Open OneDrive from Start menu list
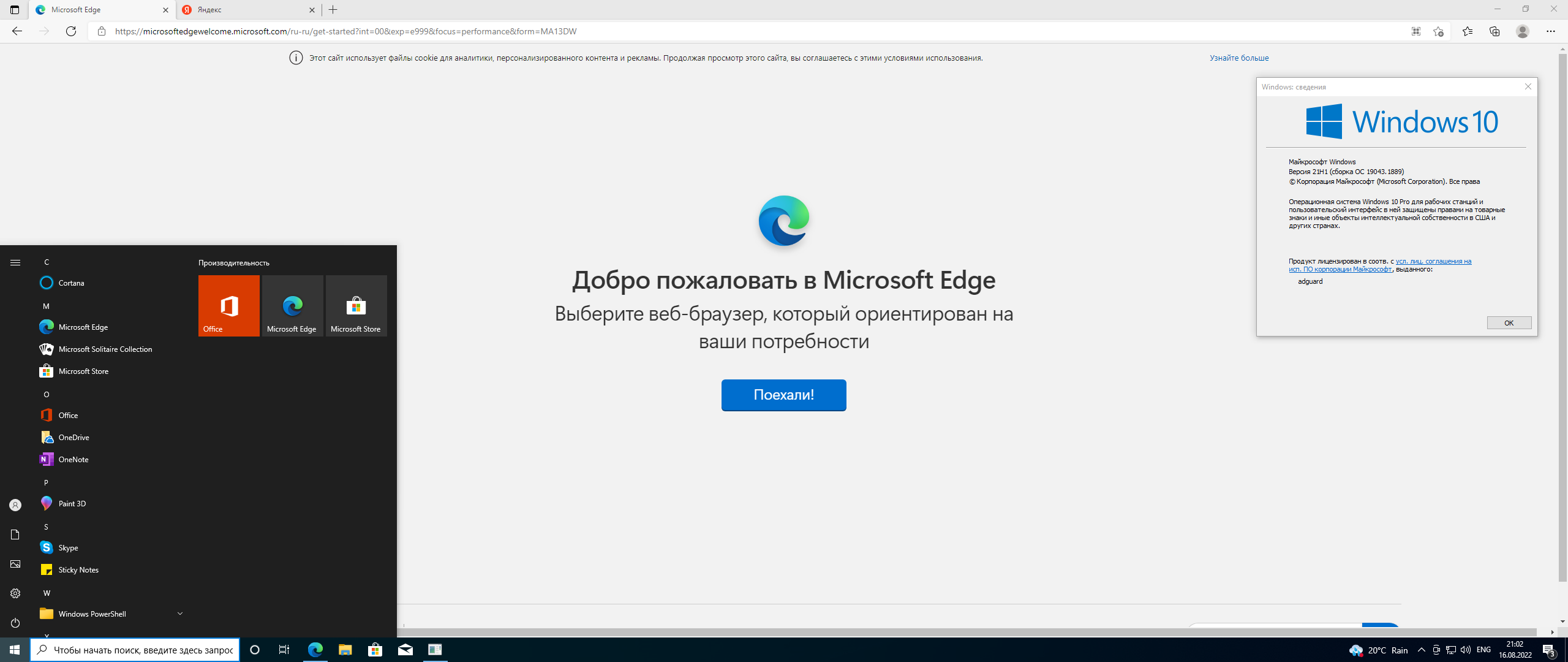1568x662 pixels. [x=75, y=437]
